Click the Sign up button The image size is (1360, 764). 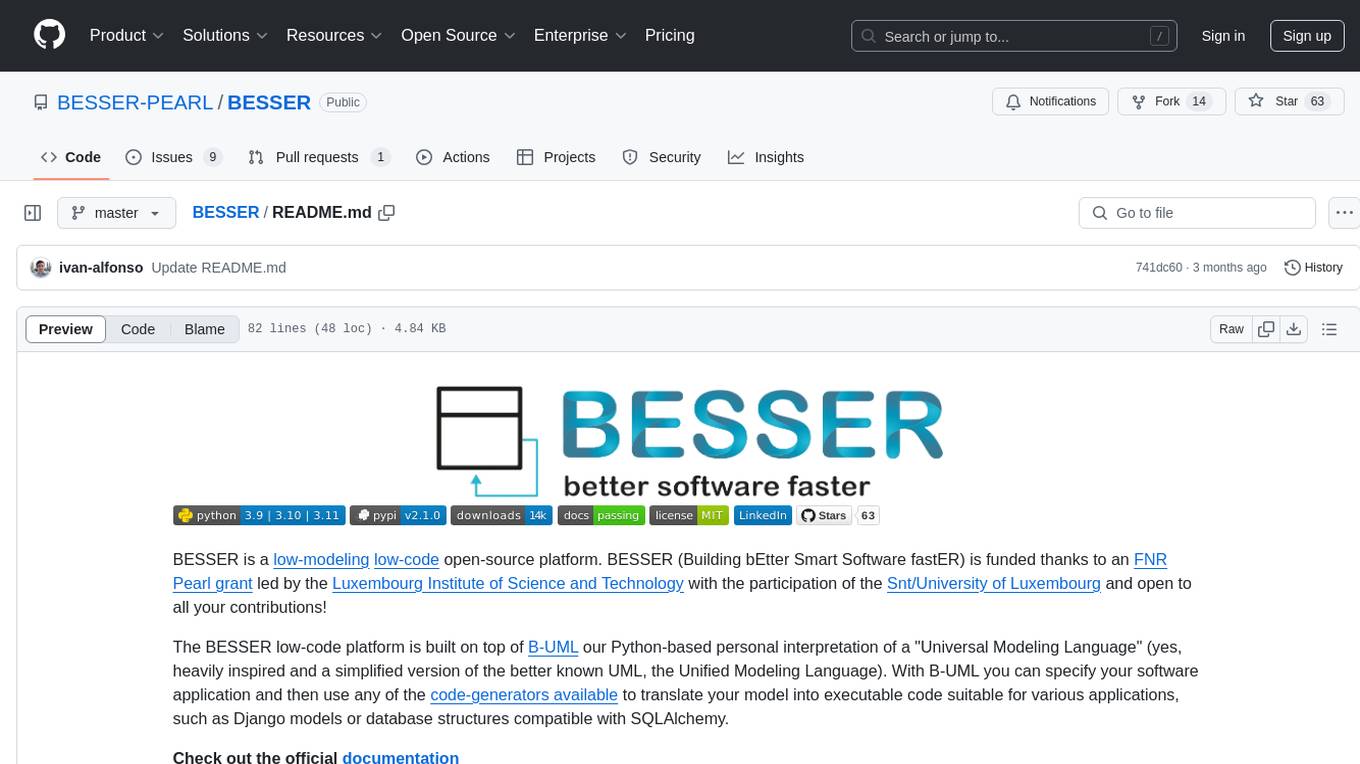[x=1306, y=36]
